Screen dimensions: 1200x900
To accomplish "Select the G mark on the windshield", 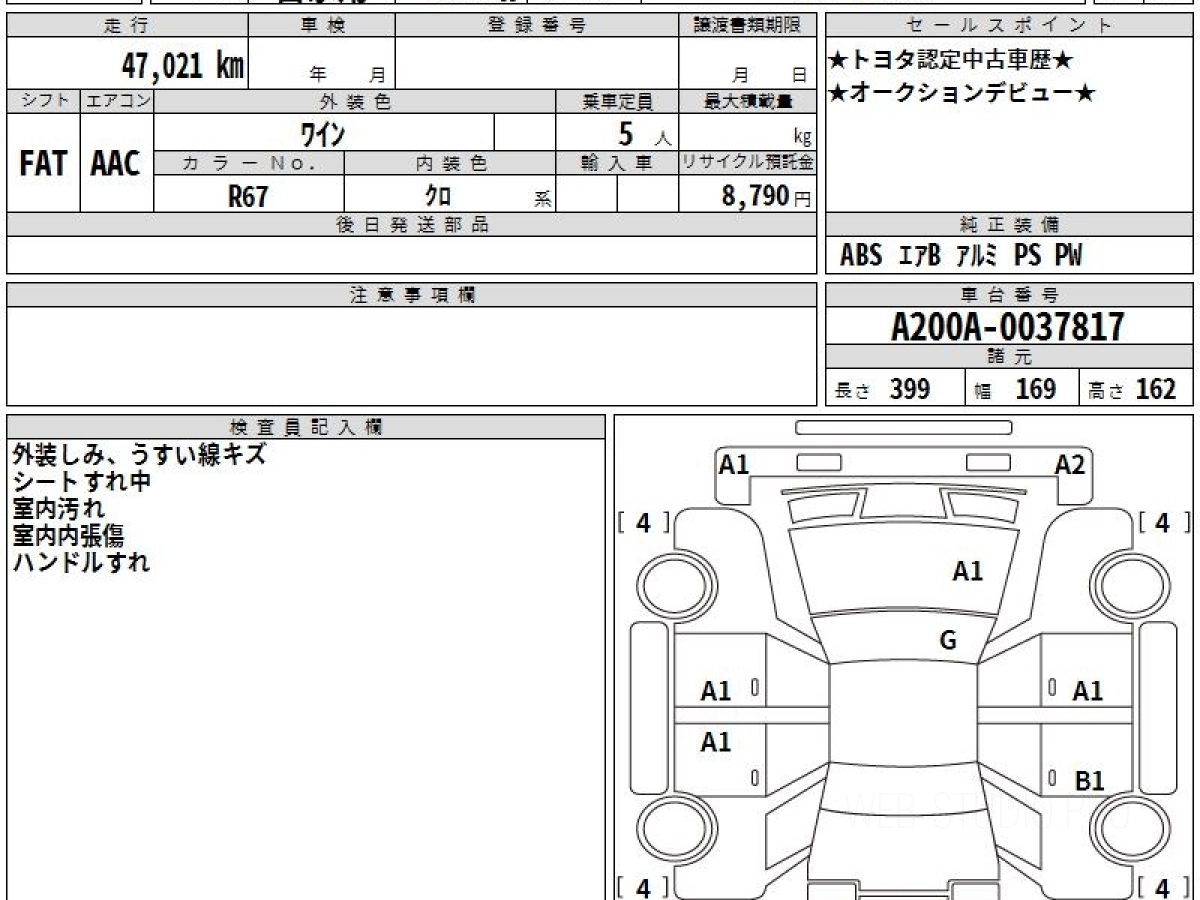I will click(948, 641).
